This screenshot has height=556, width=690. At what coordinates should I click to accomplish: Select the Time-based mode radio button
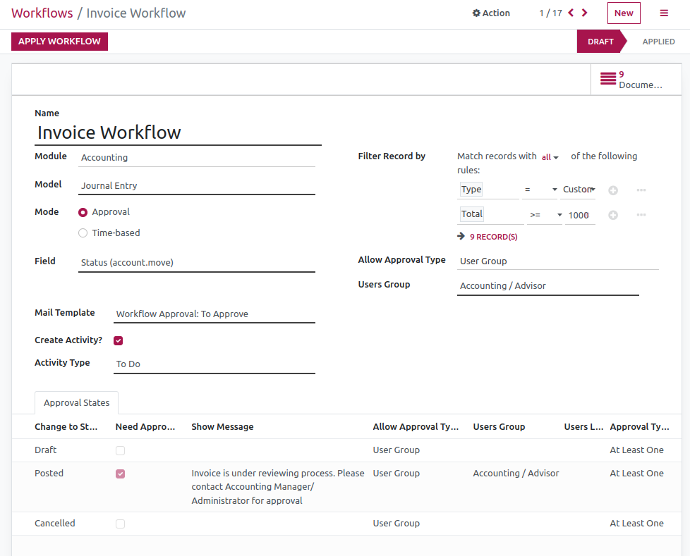(x=83, y=233)
